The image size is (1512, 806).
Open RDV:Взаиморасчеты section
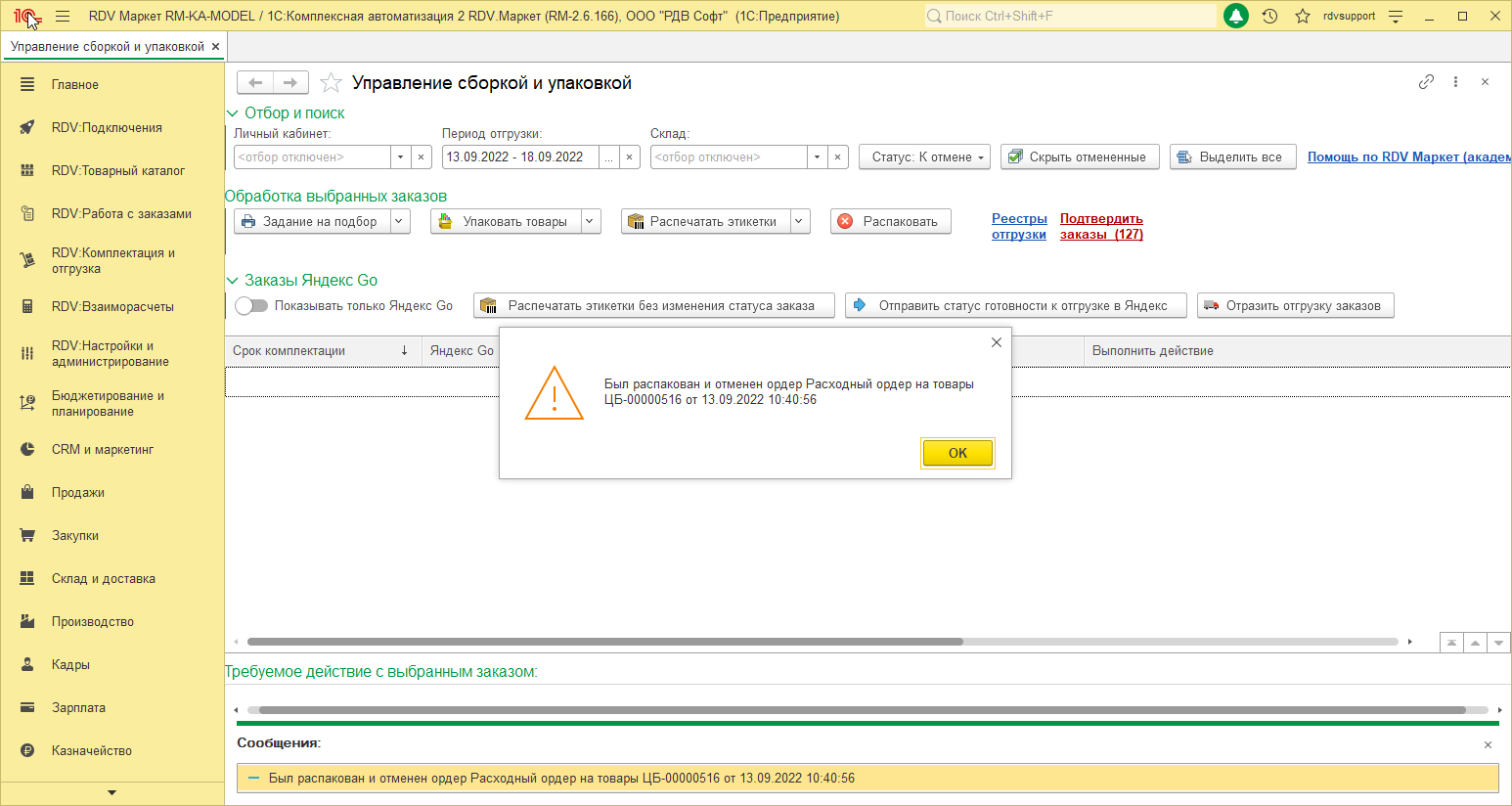[112, 307]
